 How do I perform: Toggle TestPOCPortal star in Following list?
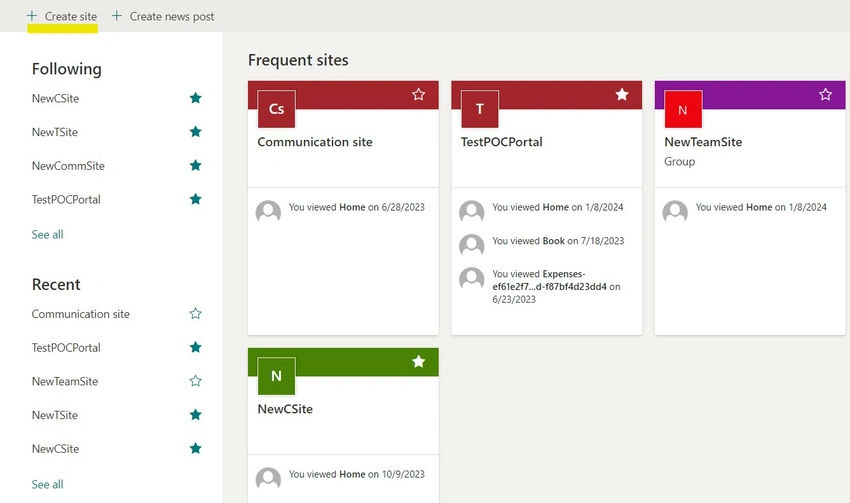(x=195, y=199)
